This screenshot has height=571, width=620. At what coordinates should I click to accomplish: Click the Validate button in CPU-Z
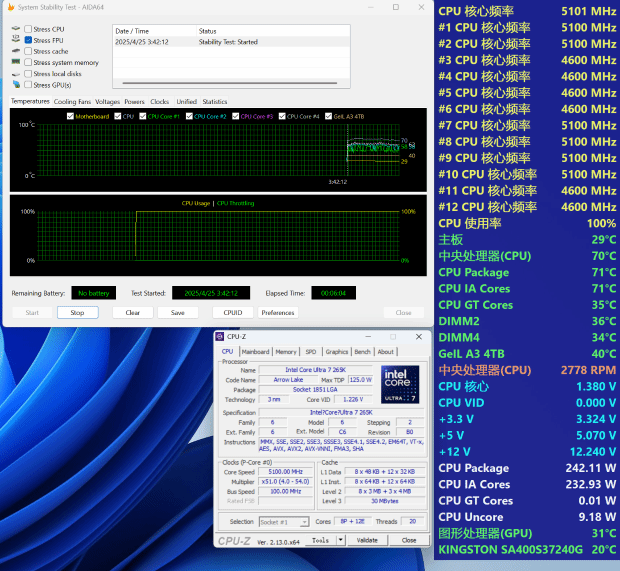[367, 540]
